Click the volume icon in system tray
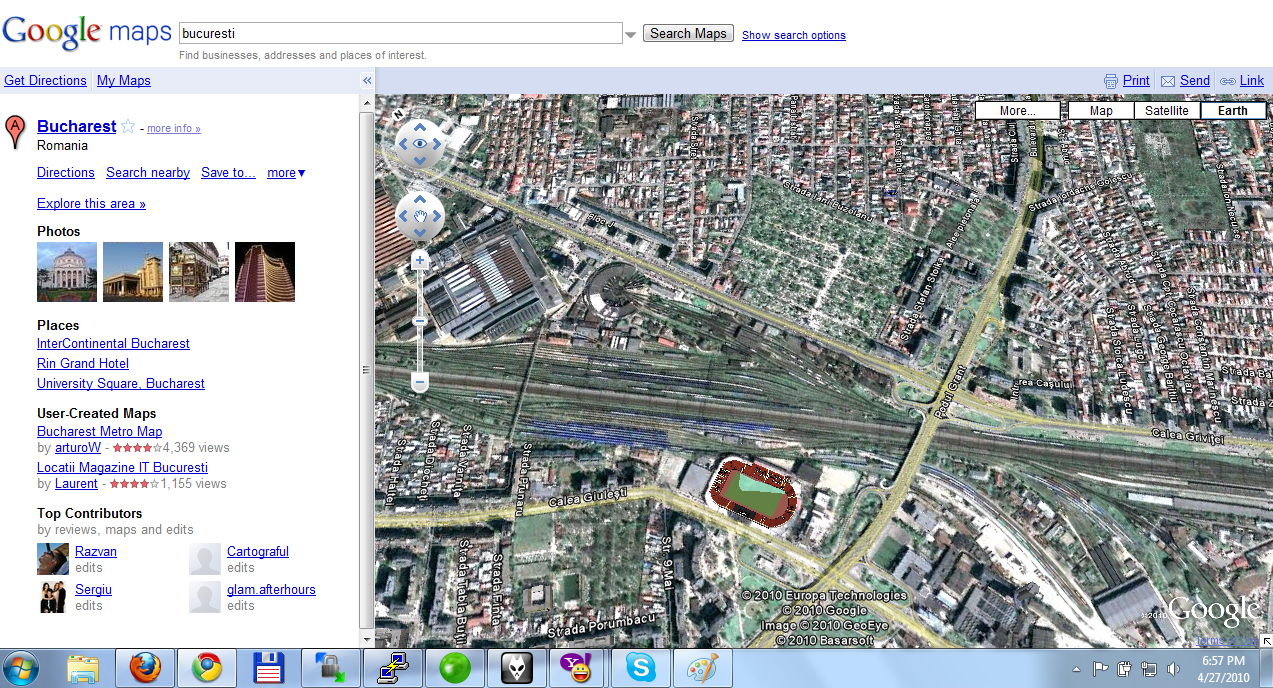The height and width of the screenshot is (688, 1273). (1172, 668)
